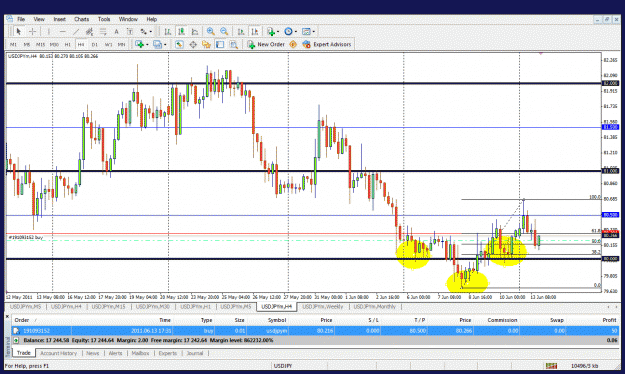
Task: Click the New Order button
Action: coord(266,44)
